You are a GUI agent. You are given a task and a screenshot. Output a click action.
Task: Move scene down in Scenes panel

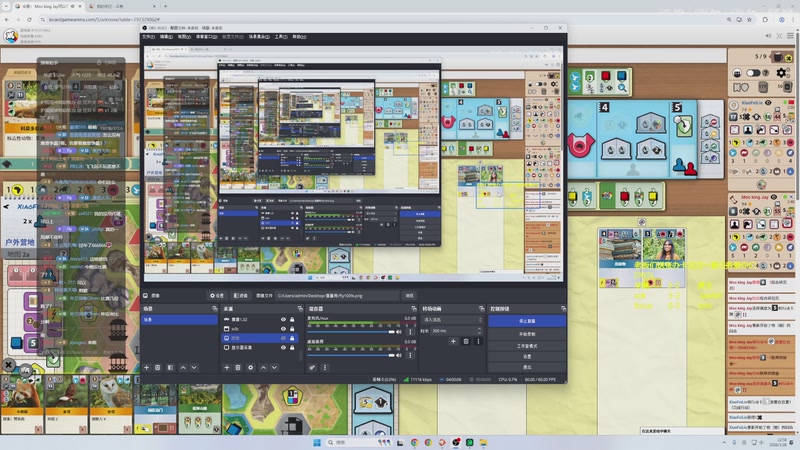click(x=194, y=367)
